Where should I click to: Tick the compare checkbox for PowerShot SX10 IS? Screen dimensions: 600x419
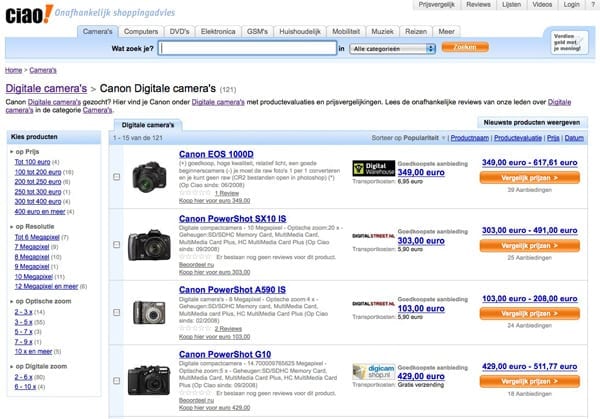click(x=117, y=245)
